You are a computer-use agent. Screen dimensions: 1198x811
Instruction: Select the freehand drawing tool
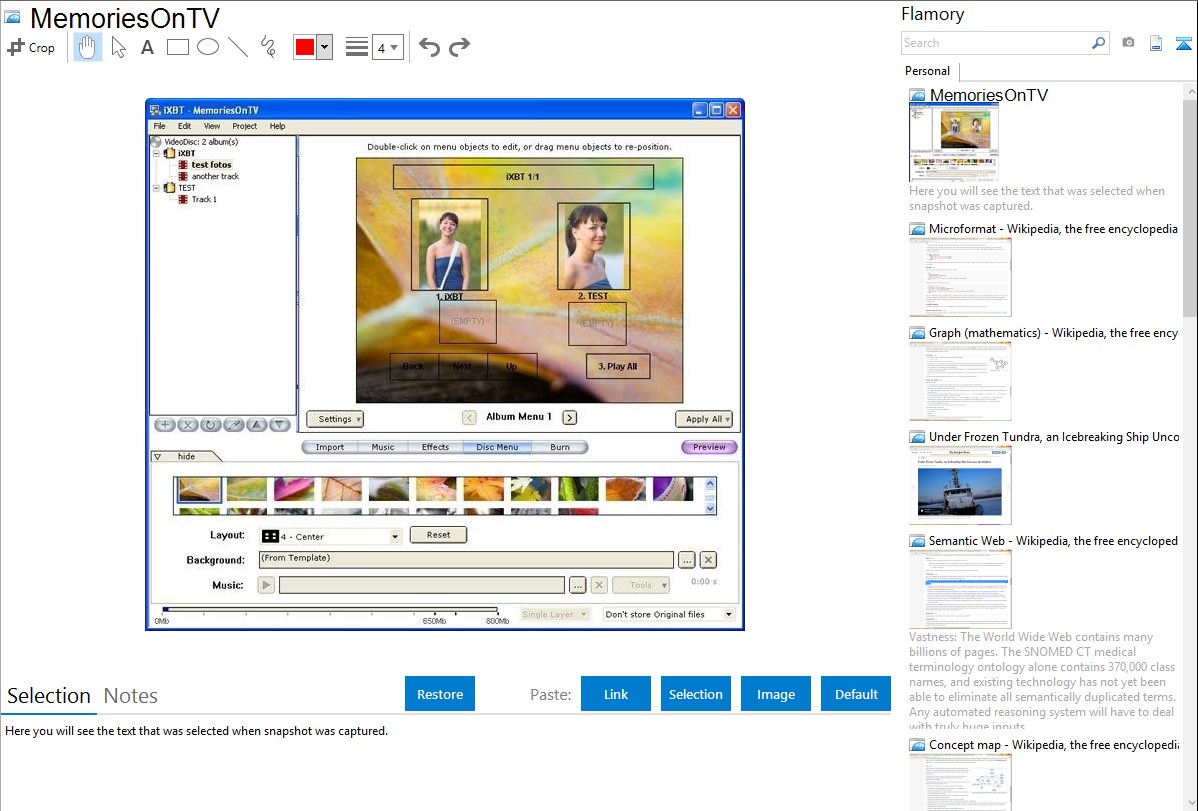[x=268, y=47]
